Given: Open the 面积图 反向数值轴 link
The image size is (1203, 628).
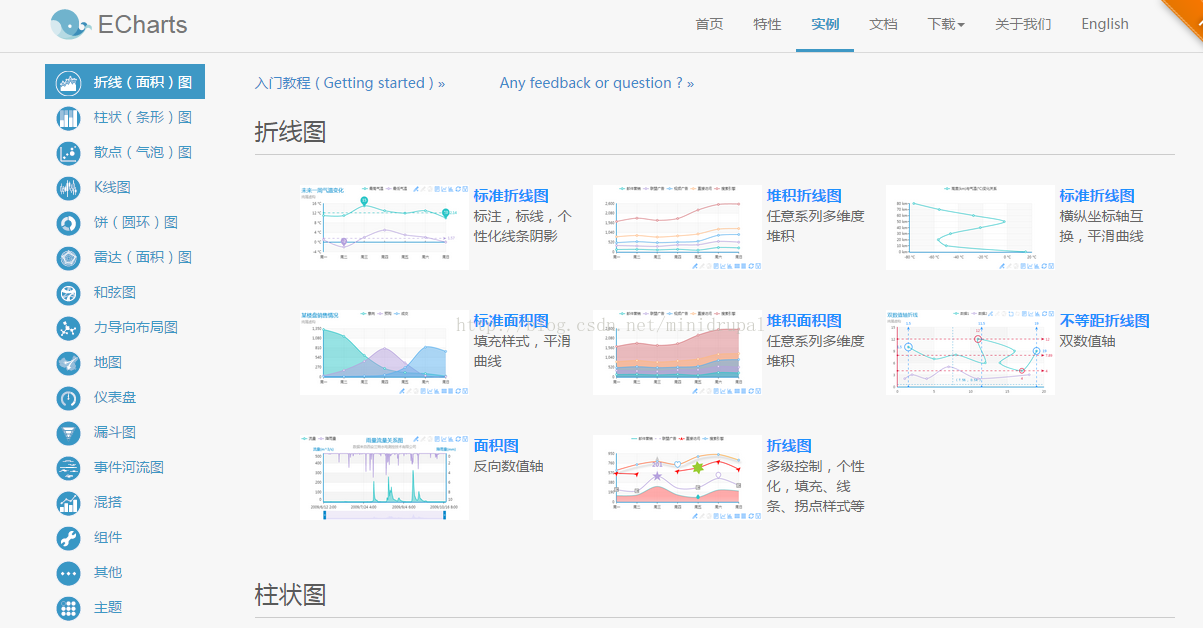Looking at the screenshot, I should click(496, 446).
